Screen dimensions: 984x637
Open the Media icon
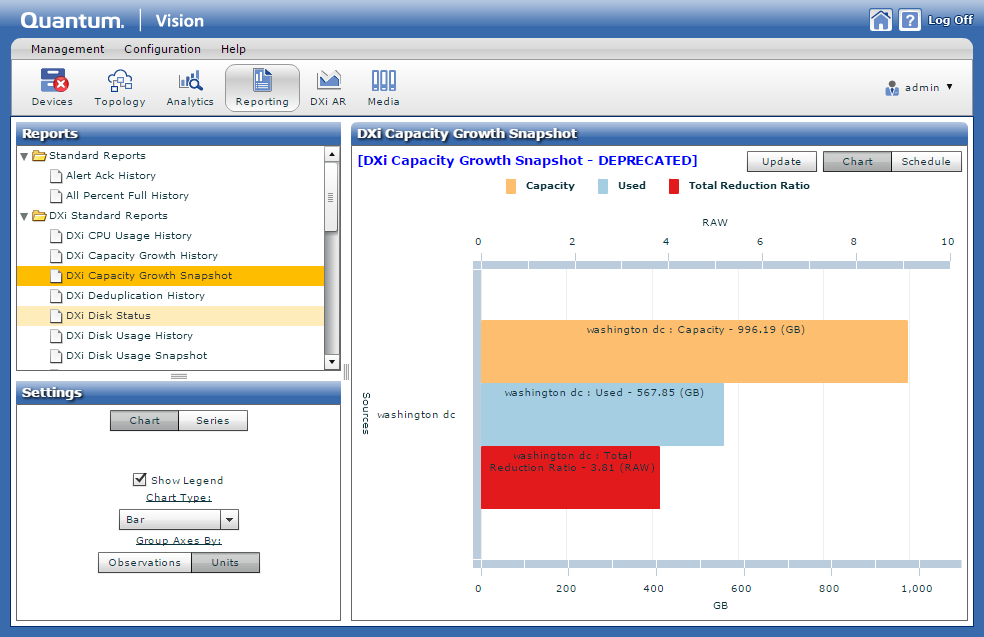click(383, 80)
